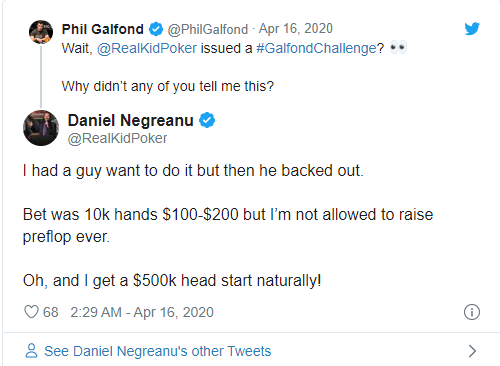Open the @RealKidPoker mention link
The image size is (500, 366).
[147, 48]
